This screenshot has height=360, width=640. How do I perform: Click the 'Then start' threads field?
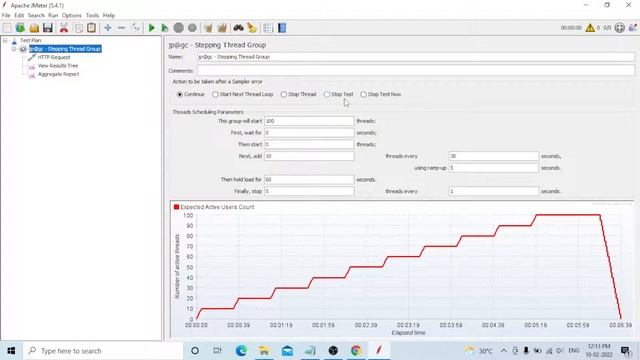[309, 144]
